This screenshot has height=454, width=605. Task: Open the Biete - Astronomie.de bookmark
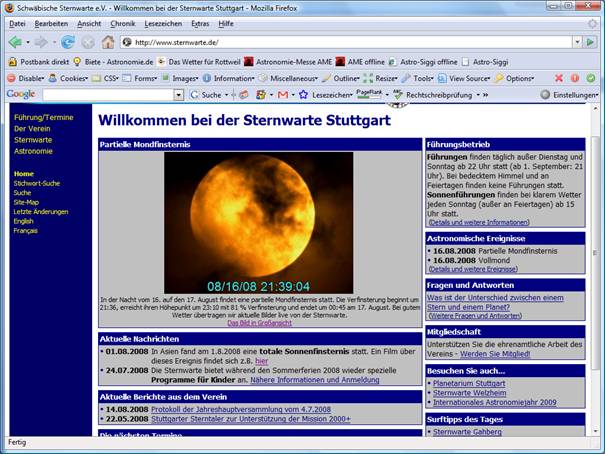[x=113, y=62]
